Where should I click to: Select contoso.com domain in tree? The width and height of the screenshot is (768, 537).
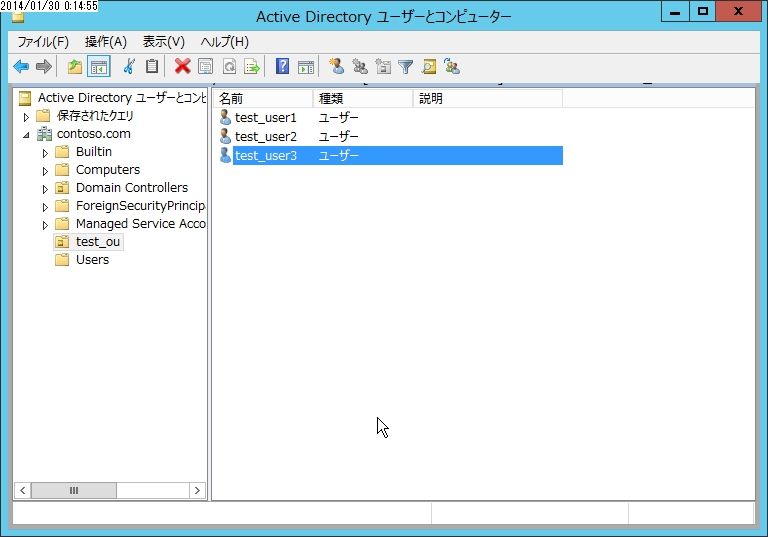(x=94, y=134)
